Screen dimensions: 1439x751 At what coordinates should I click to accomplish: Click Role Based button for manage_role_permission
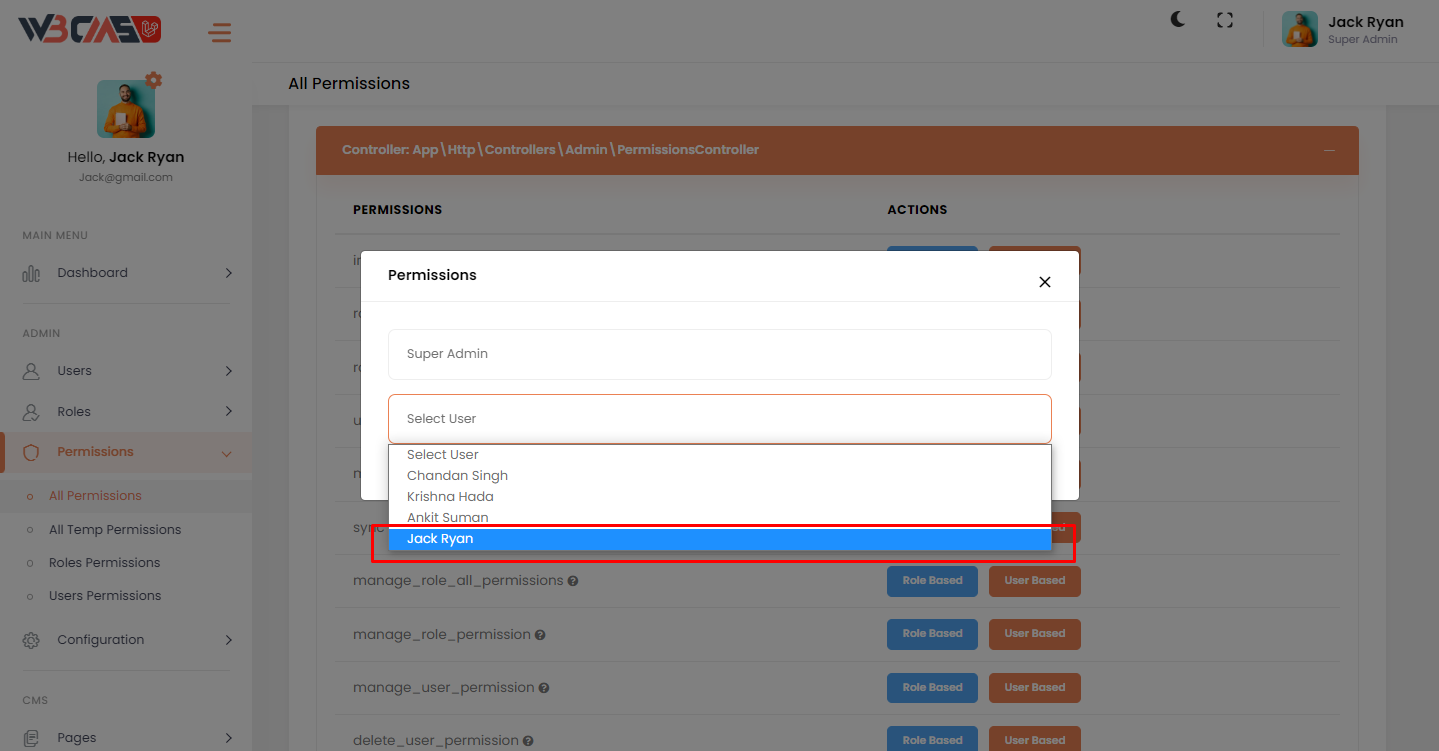[x=932, y=634]
